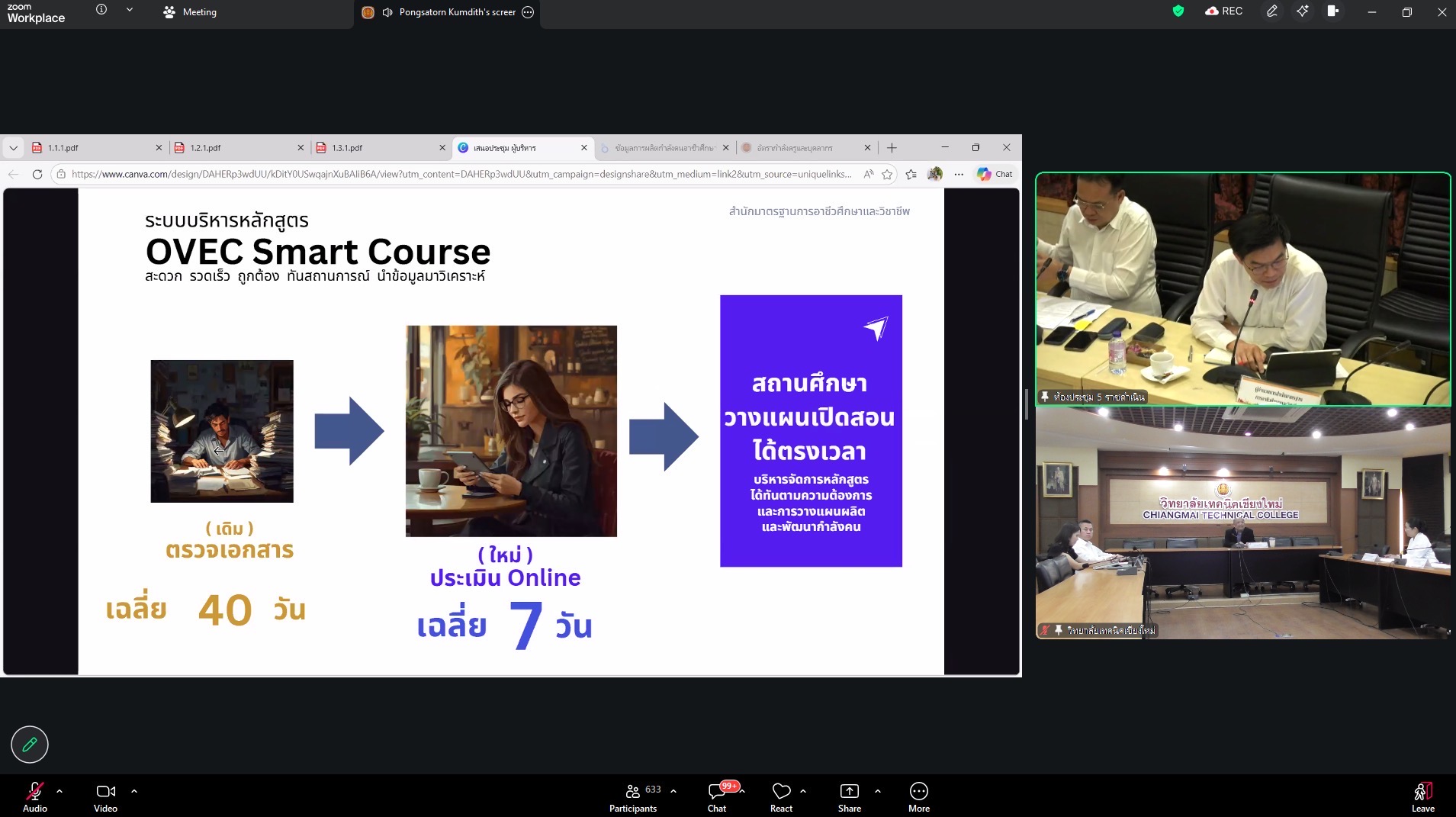Viewport: 1456px width, 817px height.
Task: Click the REC cloud recording indicator
Action: point(1224,11)
